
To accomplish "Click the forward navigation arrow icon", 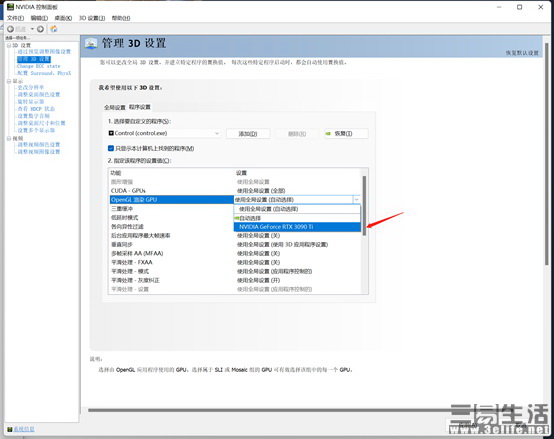I will [x=40, y=29].
